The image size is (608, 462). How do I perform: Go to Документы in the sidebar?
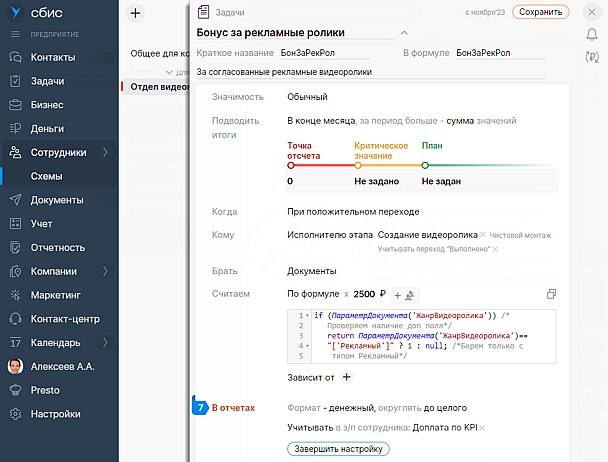(56, 200)
